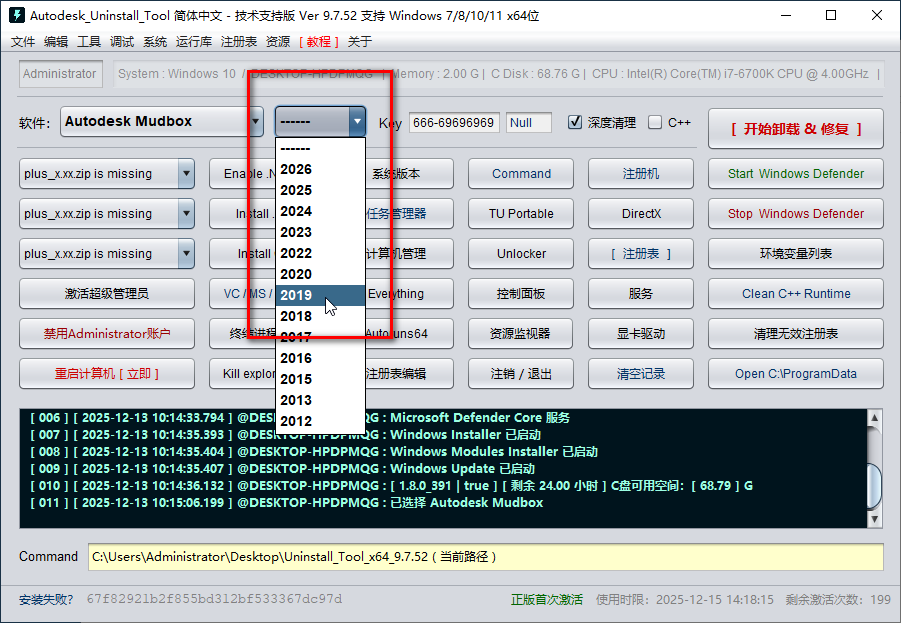Click Open C:\ProgramData button
The image size is (901, 623).
coord(796,374)
